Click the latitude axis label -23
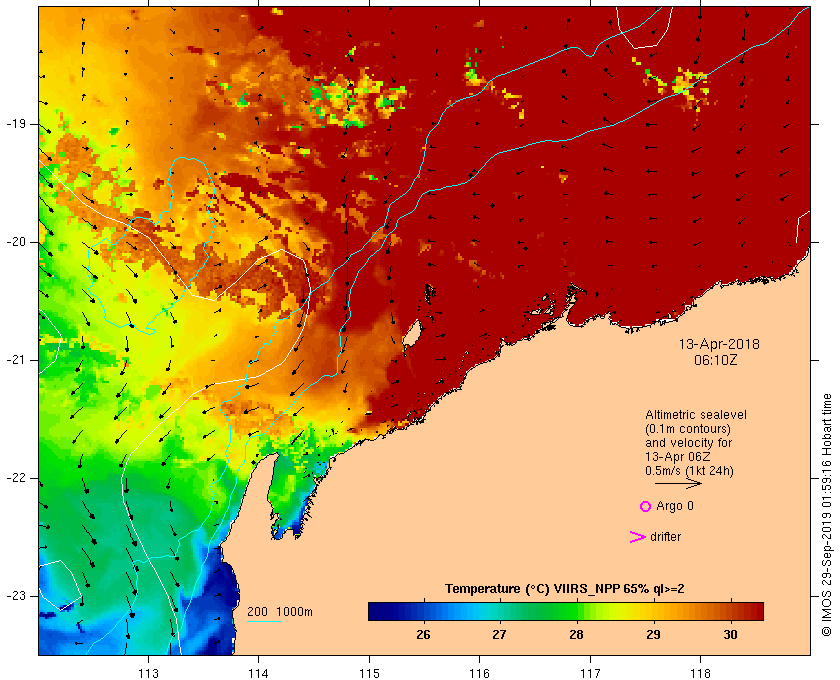This screenshot has width=840, height=680. [16, 596]
